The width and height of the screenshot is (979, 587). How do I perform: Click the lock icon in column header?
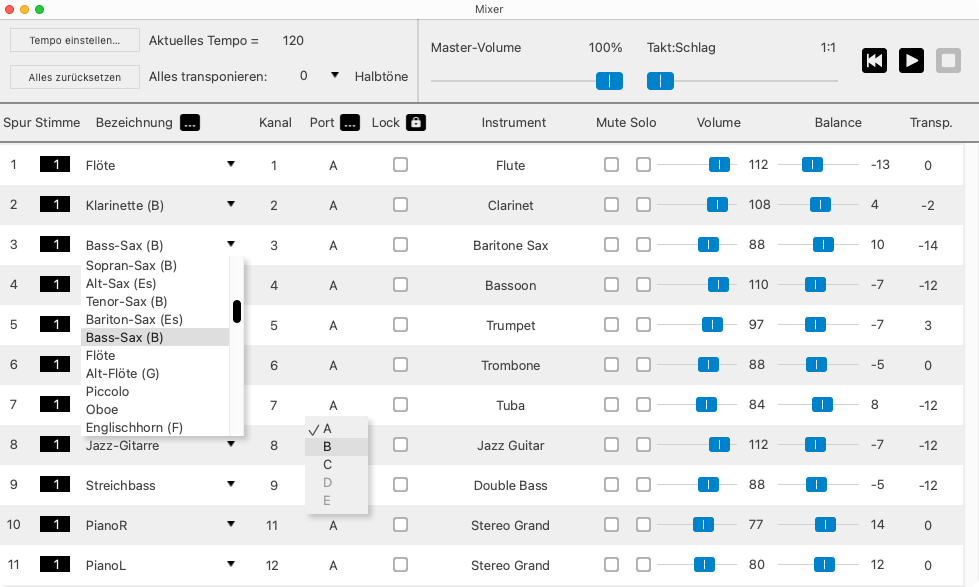415,123
